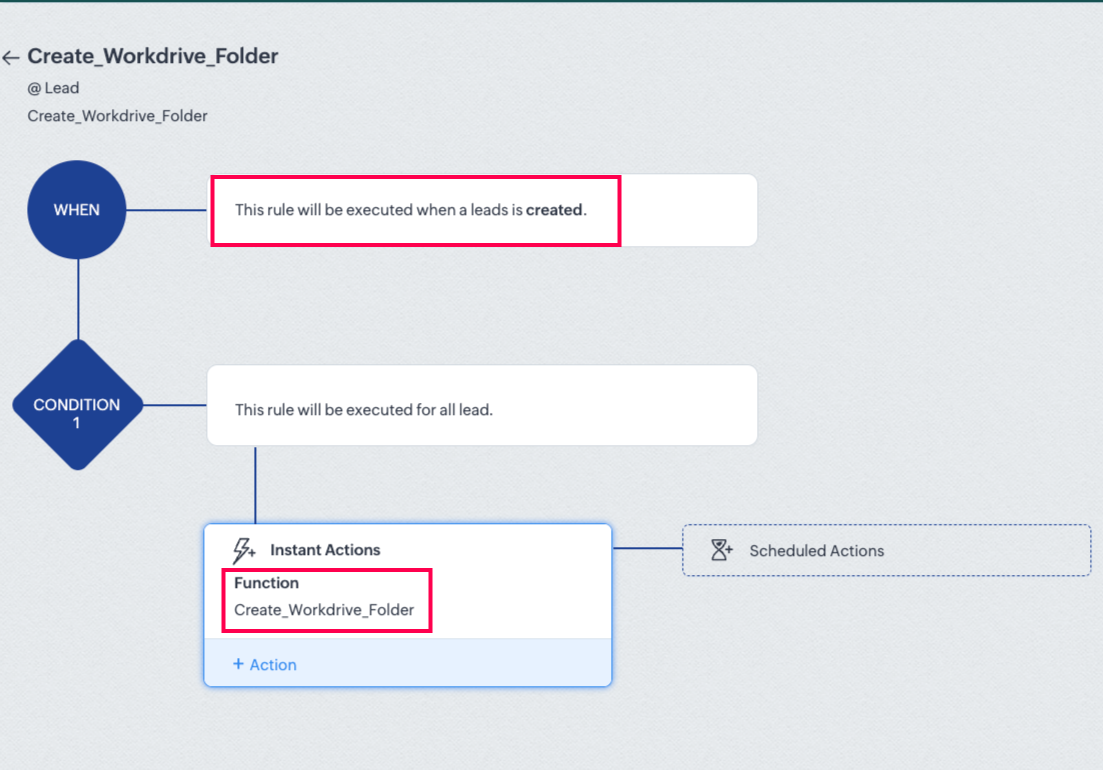Viewport: 1103px width, 770px height.
Task: Click the Instant Actions lightning bolt icon
Action: [x=244, y=550]
